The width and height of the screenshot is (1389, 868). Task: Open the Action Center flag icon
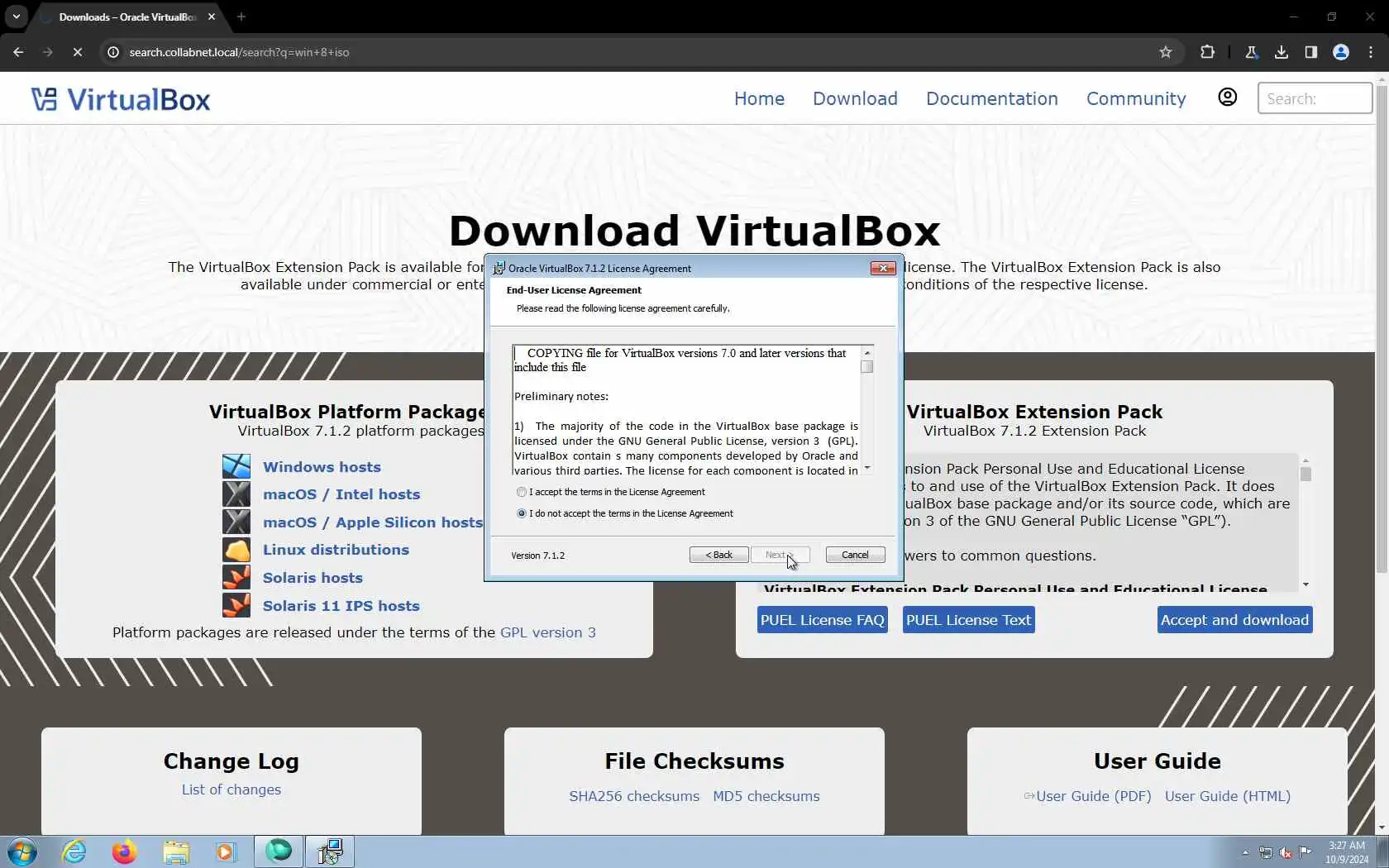(x=1305, y=852)
